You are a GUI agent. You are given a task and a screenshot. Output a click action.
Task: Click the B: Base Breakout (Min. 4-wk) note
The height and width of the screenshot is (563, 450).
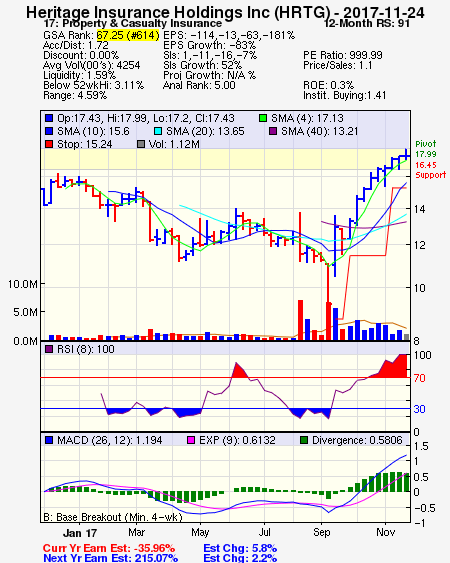(x=113, y=517)
